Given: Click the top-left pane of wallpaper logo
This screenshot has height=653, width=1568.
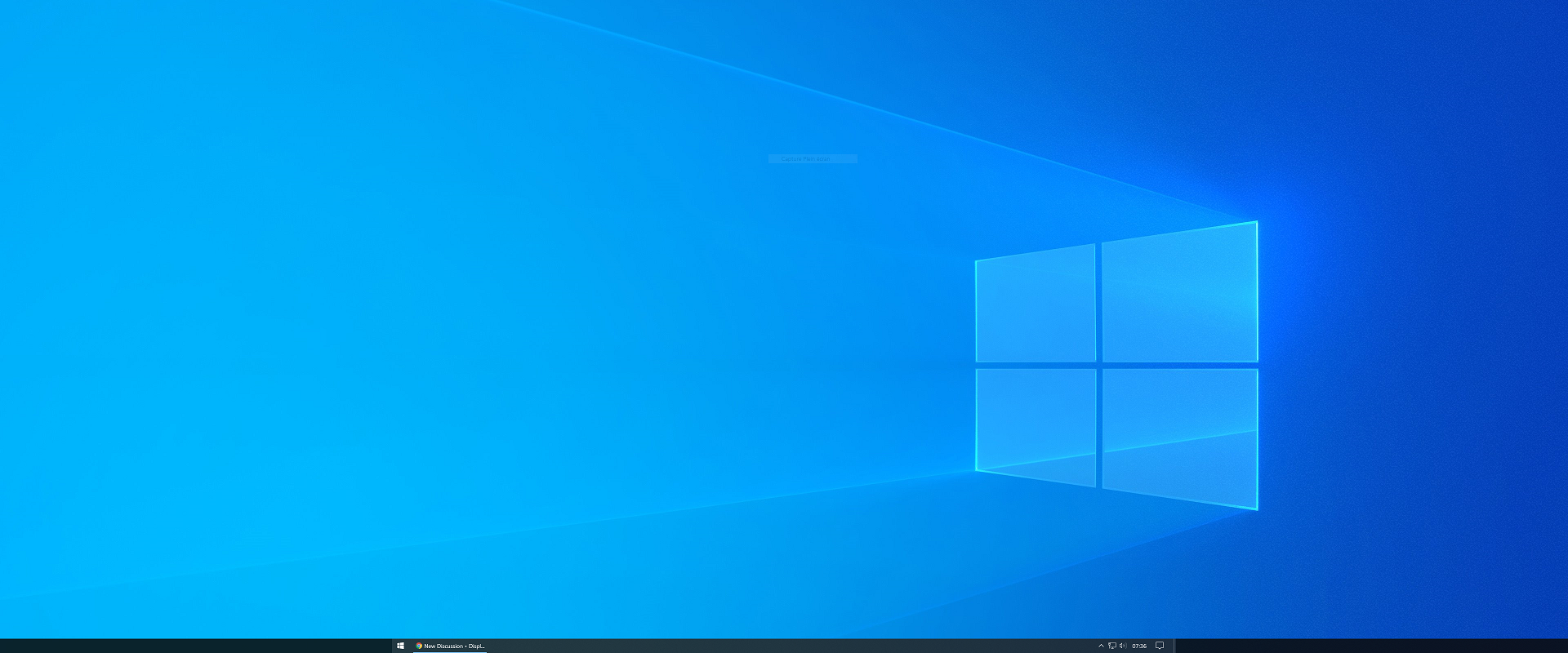Looking at the screenshot, I should point(1036,304).
